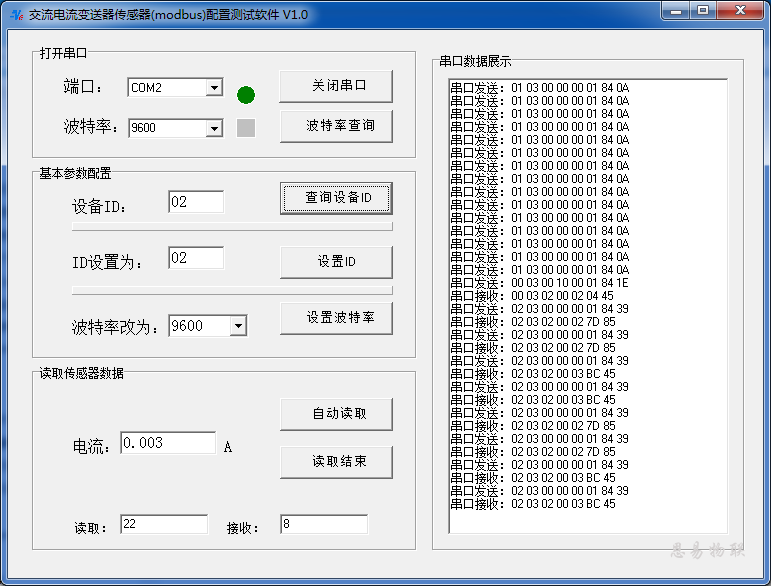Click the 接收 count field
Screen dimensions: 771x586
(x=324, y=524)
